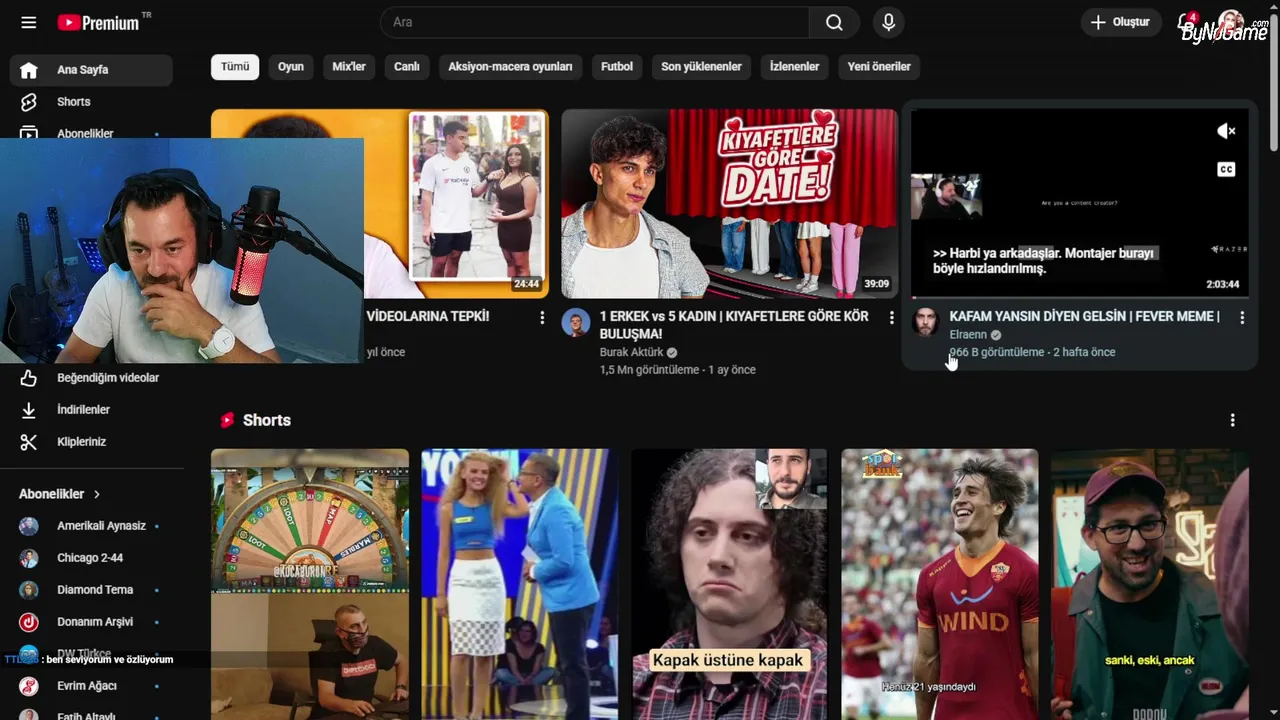Viewport: 1280px width, 720px height.
Task: Select the Futbol filter chip
Action: [617, 67]
